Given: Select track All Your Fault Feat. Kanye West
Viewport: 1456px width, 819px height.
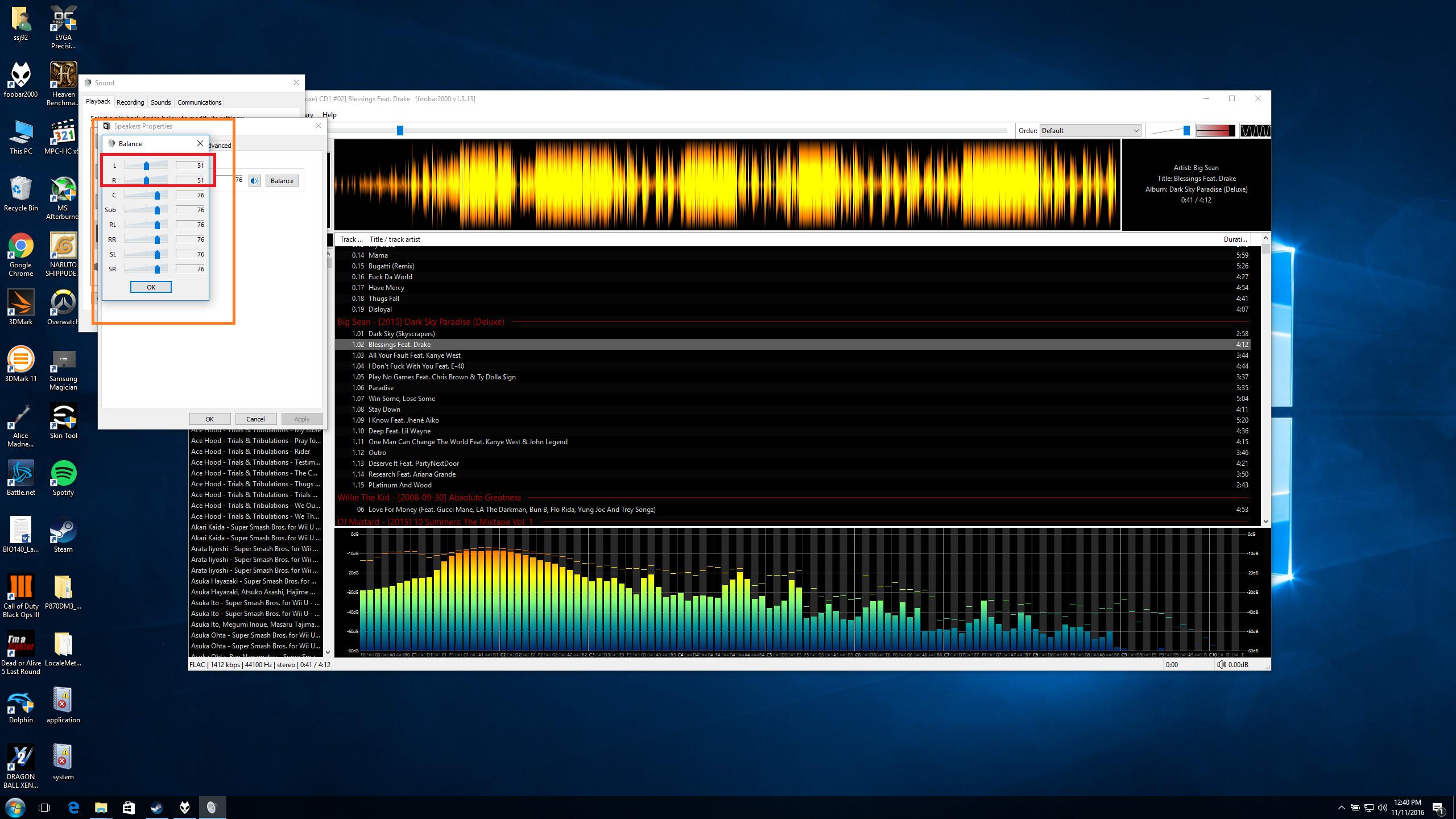Looking at the screenshot, I should point(414,355).
